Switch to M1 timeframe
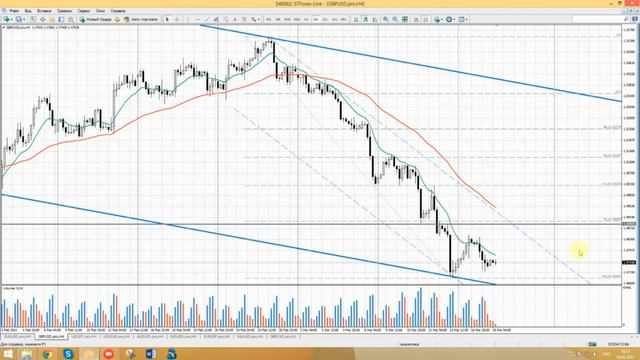This screenshot has width=640, height=360. point(269,19)
